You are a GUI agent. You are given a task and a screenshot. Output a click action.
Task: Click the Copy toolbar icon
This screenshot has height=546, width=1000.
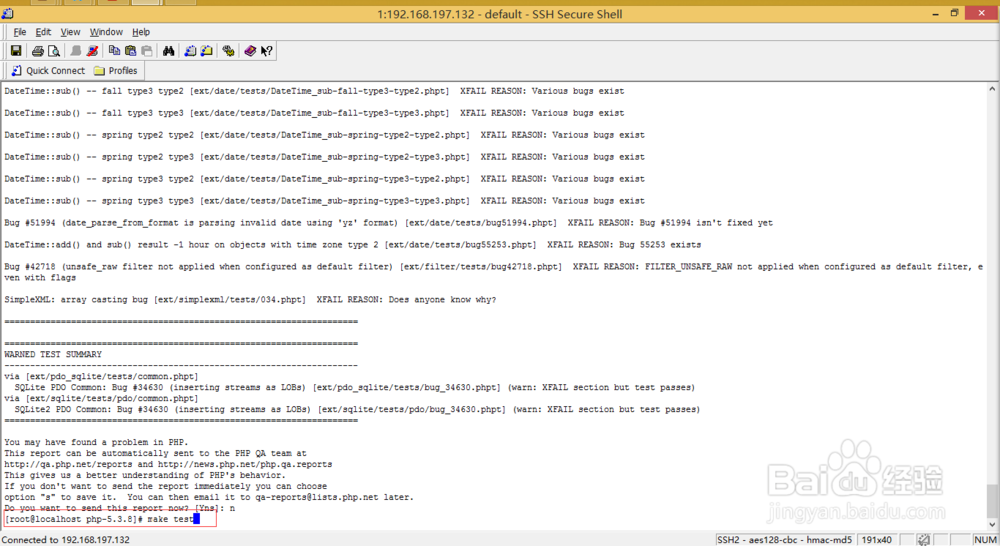click(114, 50)
